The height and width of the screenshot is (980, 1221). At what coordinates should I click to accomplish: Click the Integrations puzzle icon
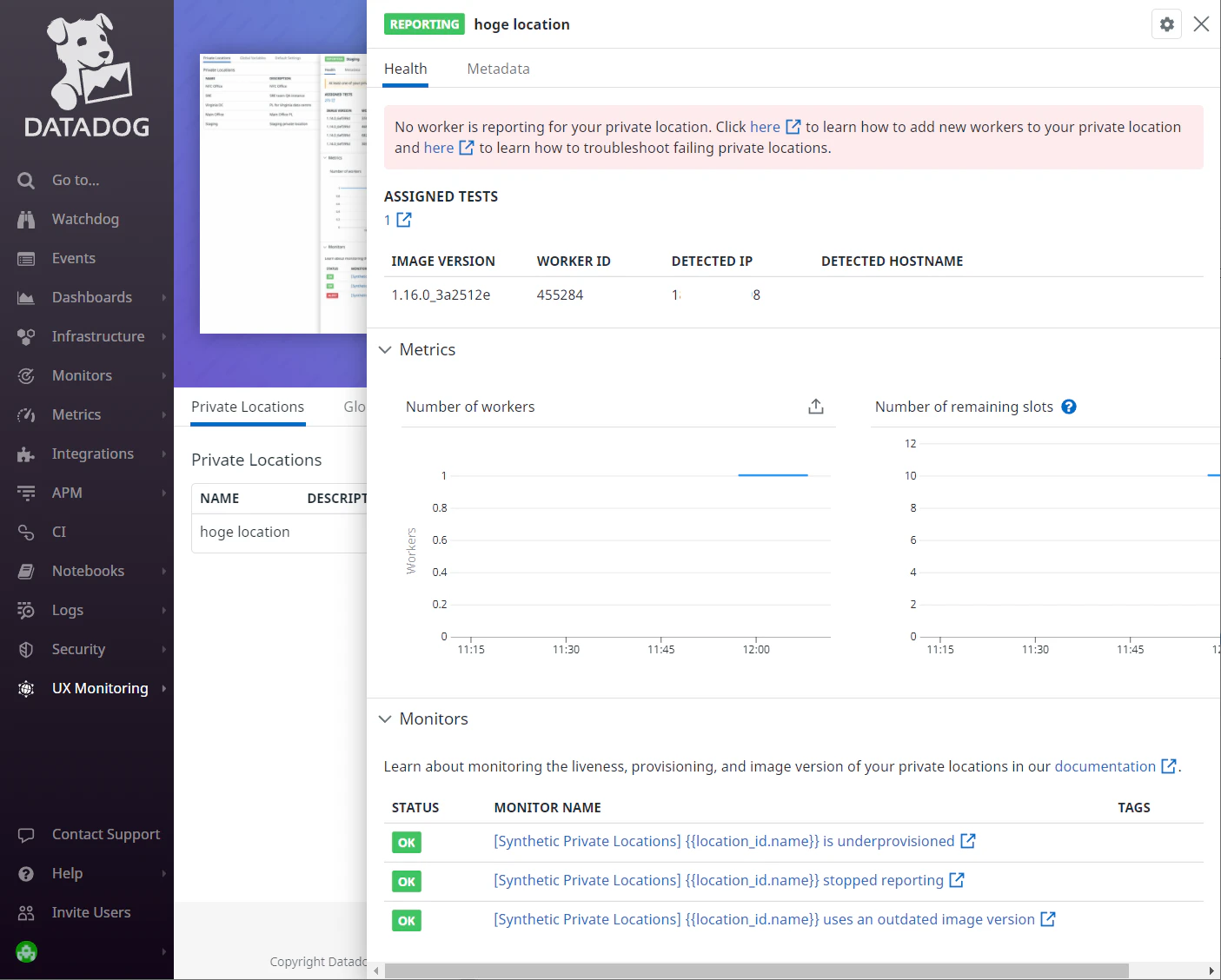(26, 454)
